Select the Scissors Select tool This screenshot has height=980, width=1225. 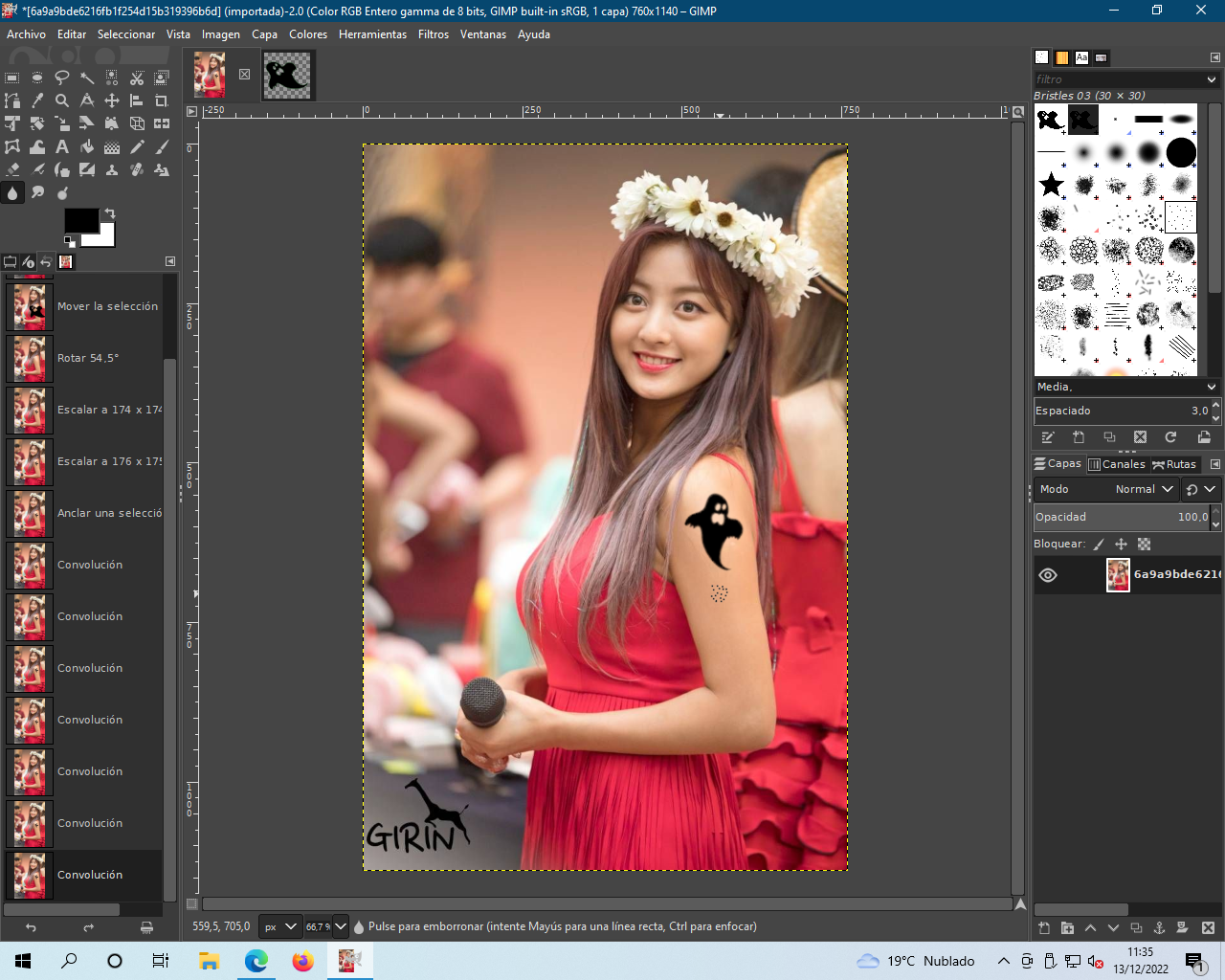(x=137, y=78)
